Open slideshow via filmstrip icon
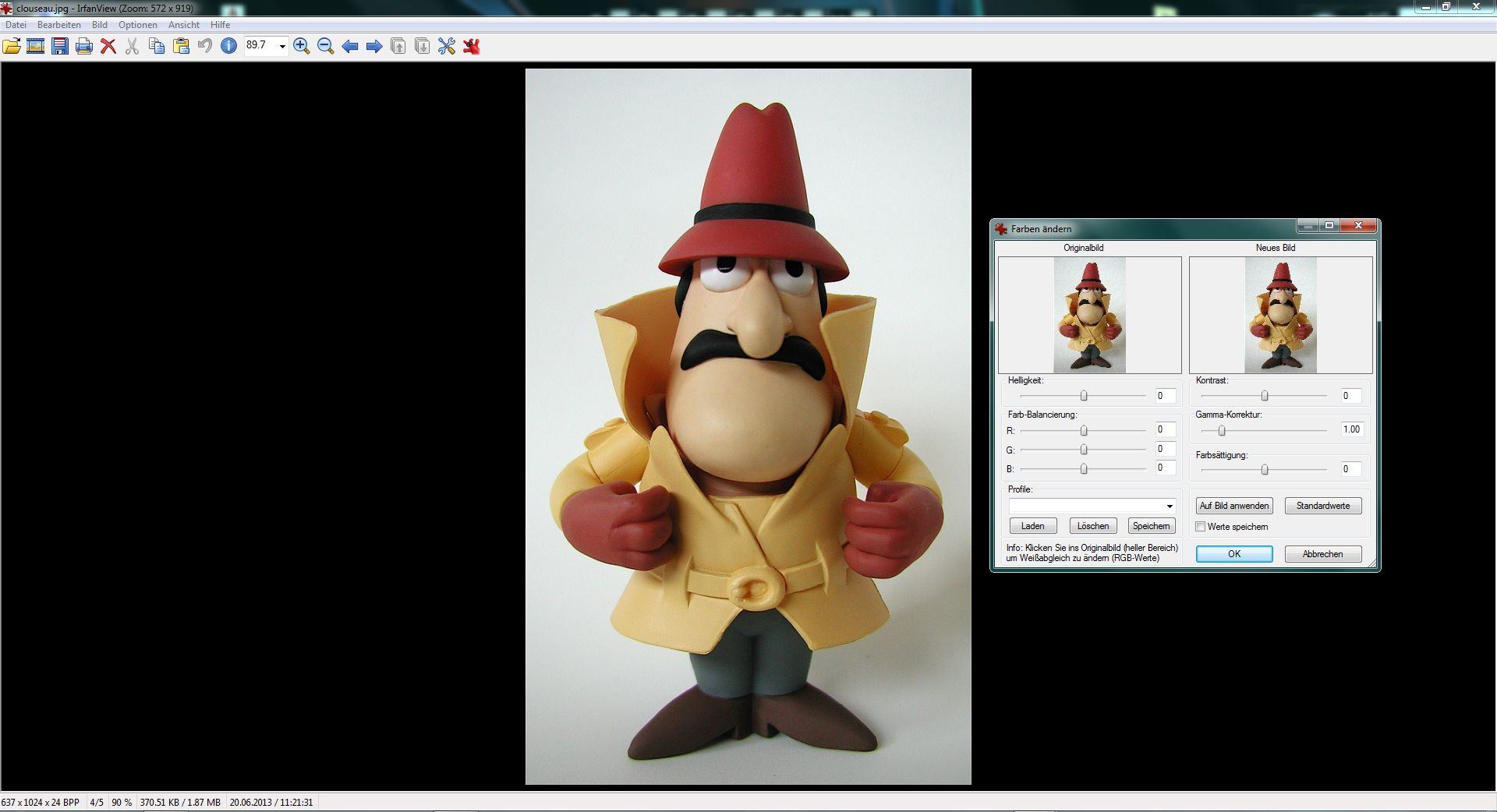Image resolution: width=1497 pixels, height=812 pixels. click(x=35, y=47)
